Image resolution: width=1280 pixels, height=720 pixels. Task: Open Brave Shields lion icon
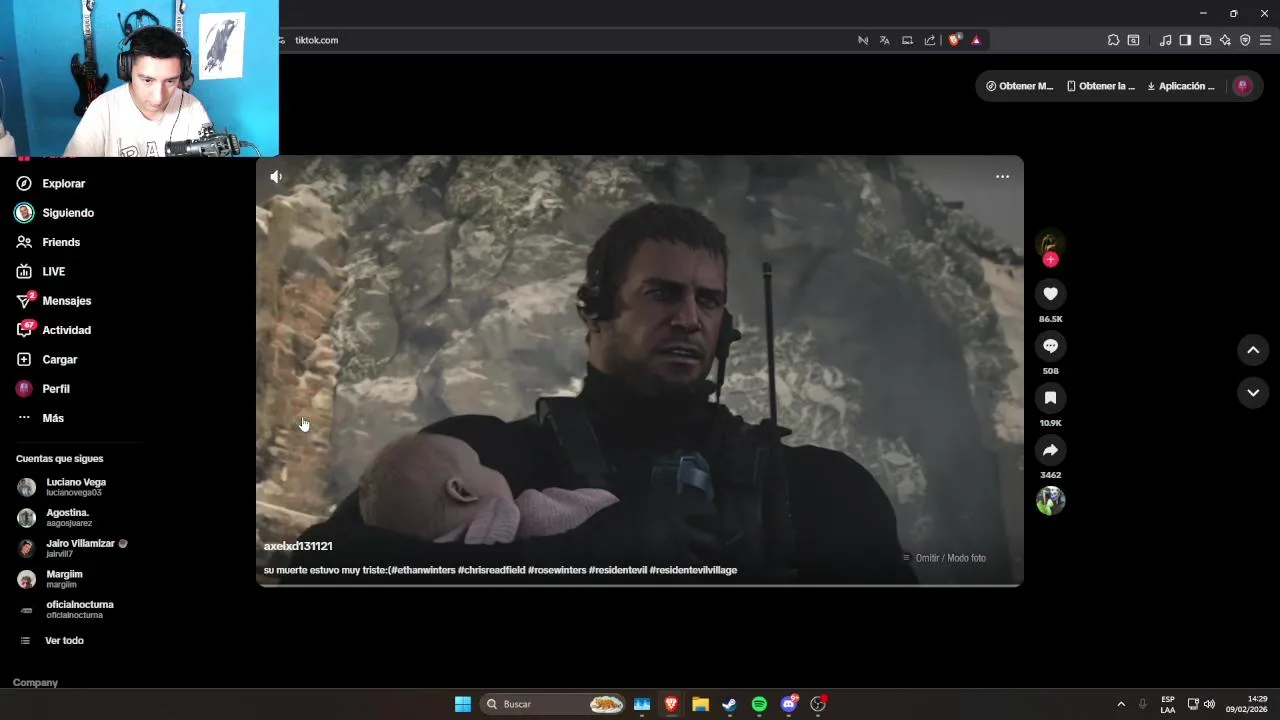955,40
